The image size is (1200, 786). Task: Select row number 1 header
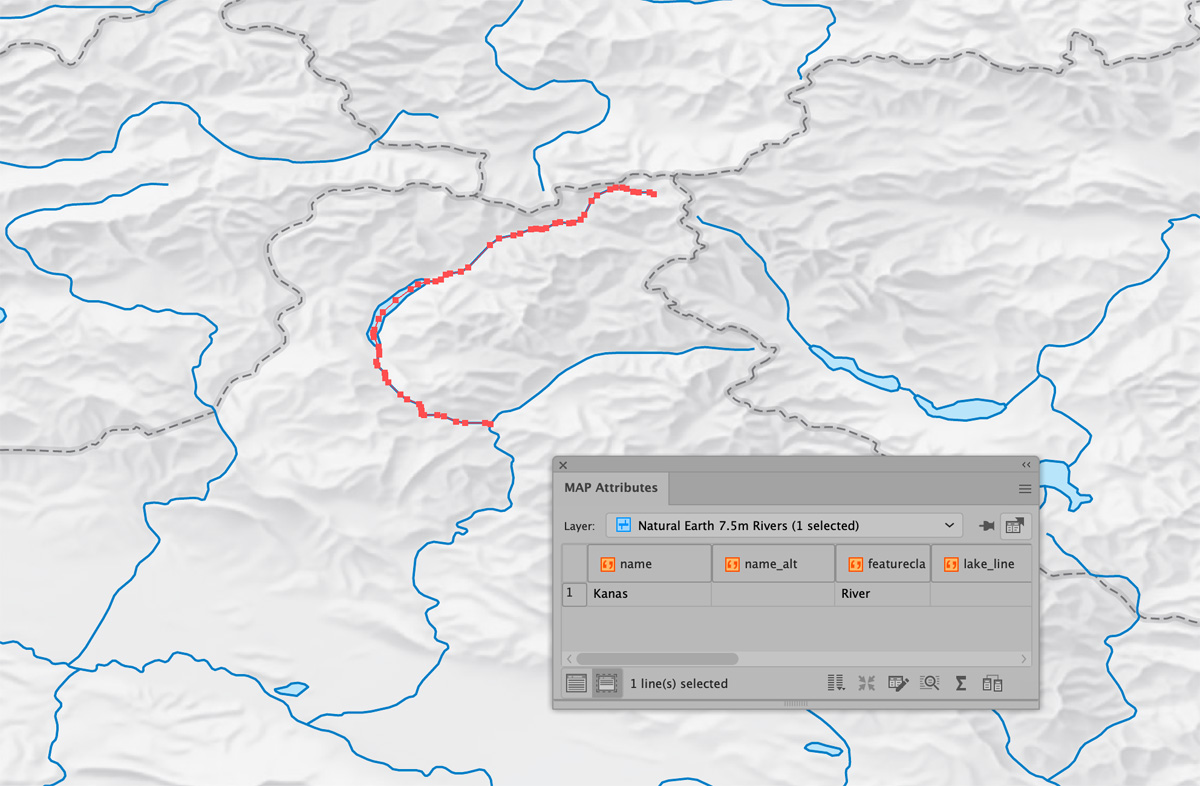pyautogui.click(x=574, y=594)
